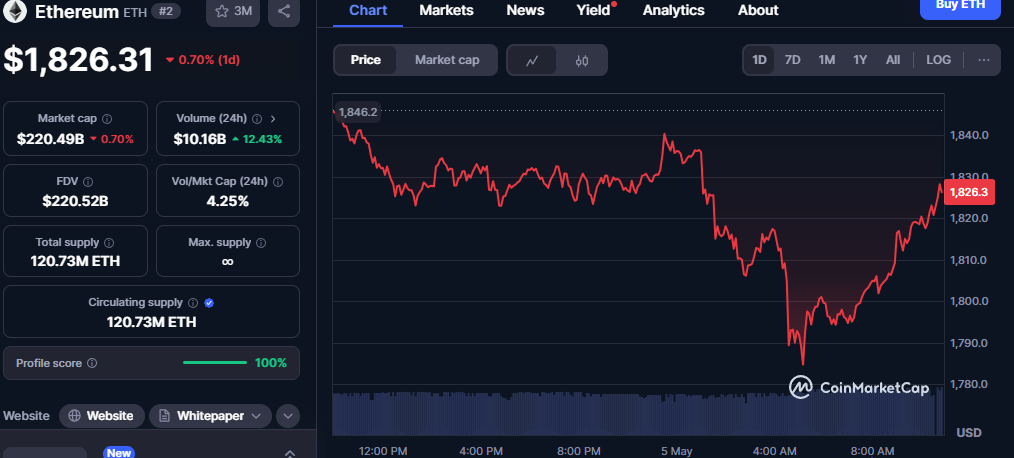Open the About tab
Screen dimensions: 1014x458
pos(758,10)
